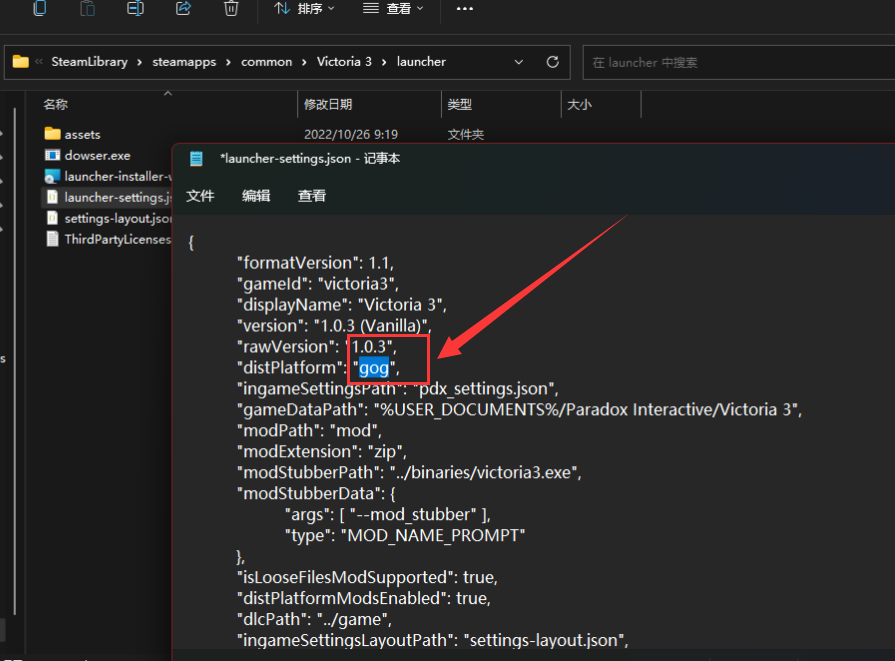
Task: Open the 查看 view dropdown in toolbar
Action: 393,9
